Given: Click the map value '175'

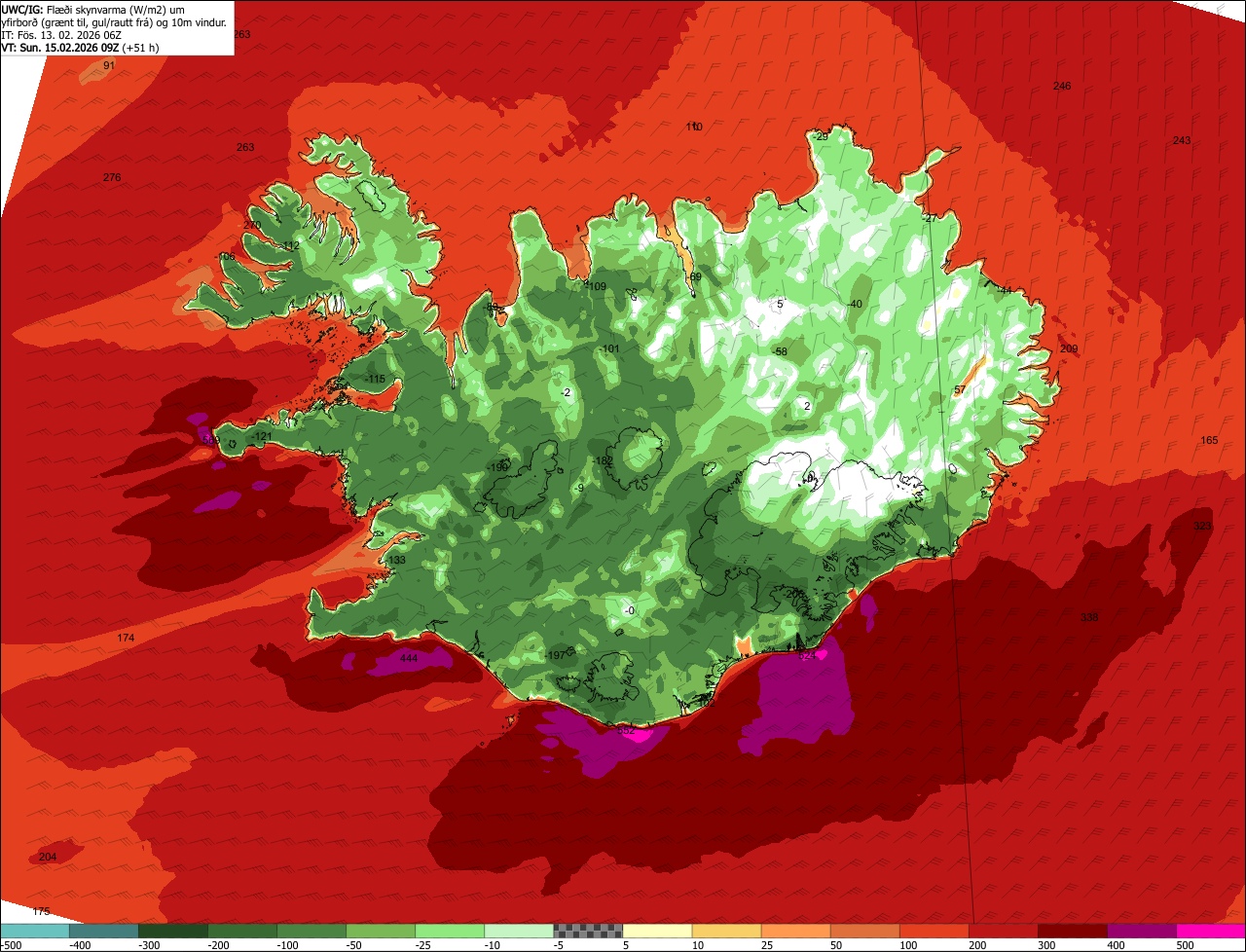Looking at the screenshot, I should (41, 911).
